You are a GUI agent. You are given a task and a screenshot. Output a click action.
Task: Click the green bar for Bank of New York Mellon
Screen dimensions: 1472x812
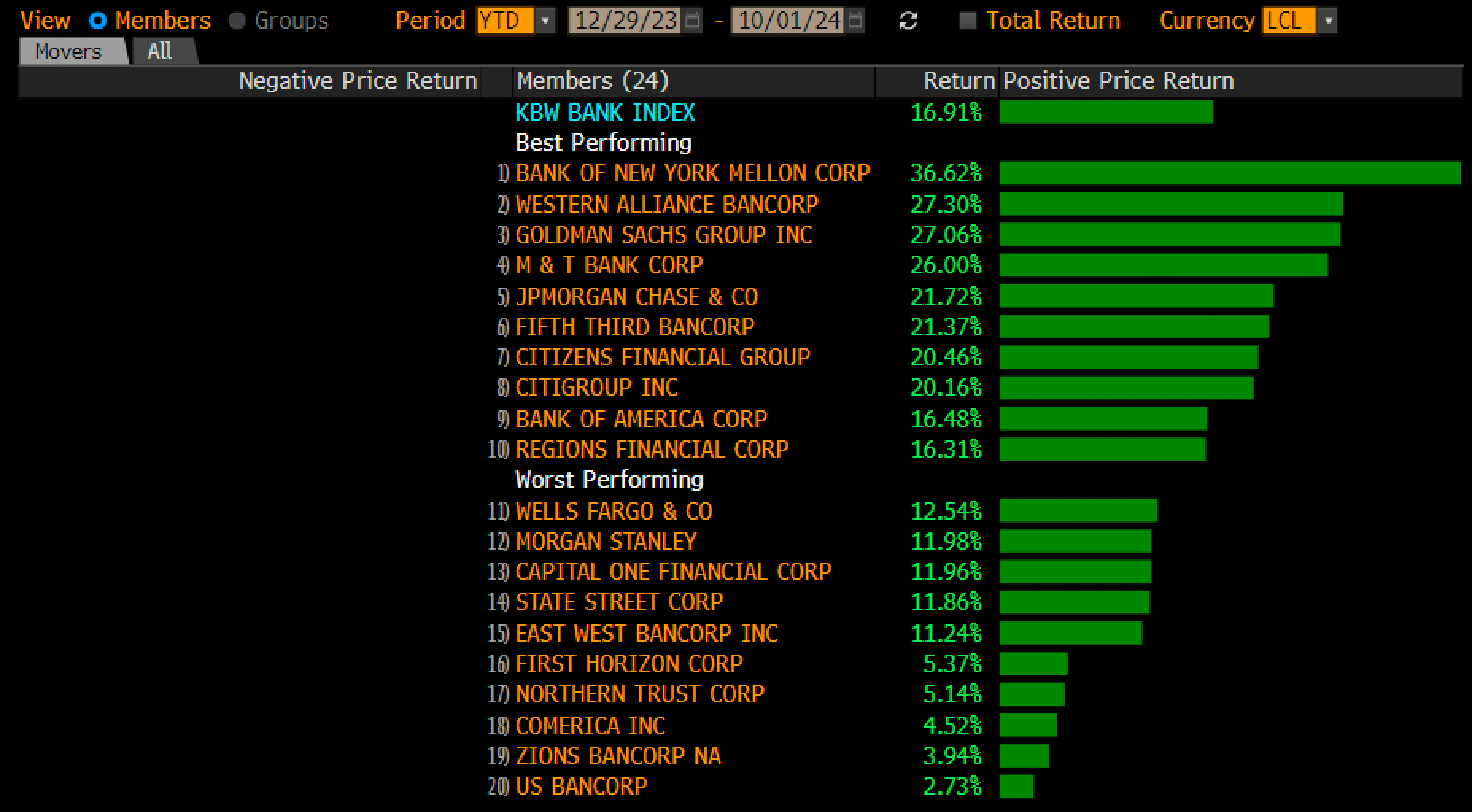point(1230,173)
